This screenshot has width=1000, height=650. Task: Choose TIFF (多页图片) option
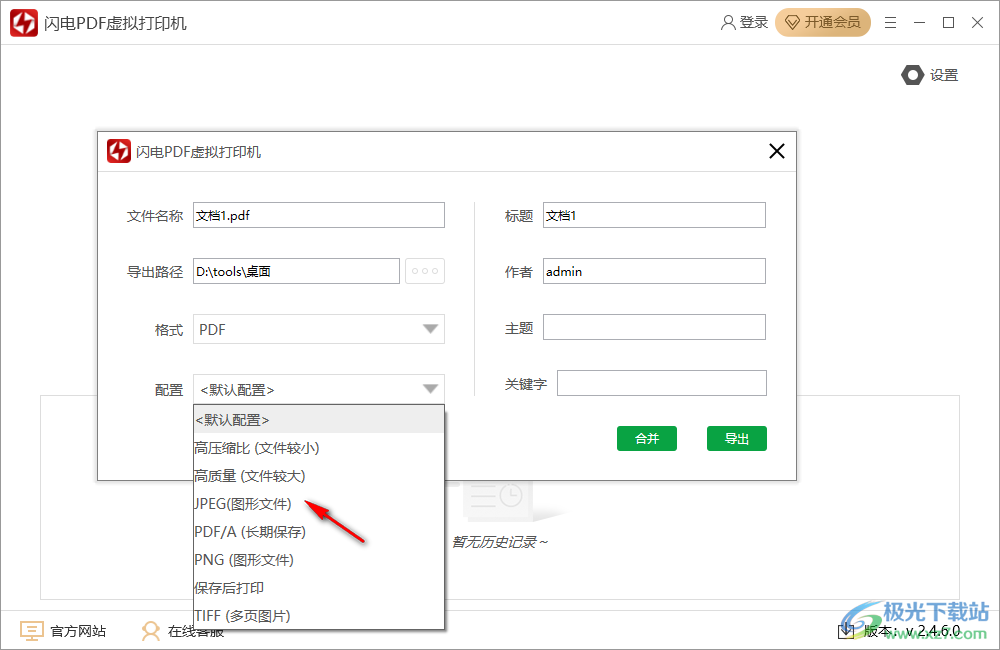point(318,616)
